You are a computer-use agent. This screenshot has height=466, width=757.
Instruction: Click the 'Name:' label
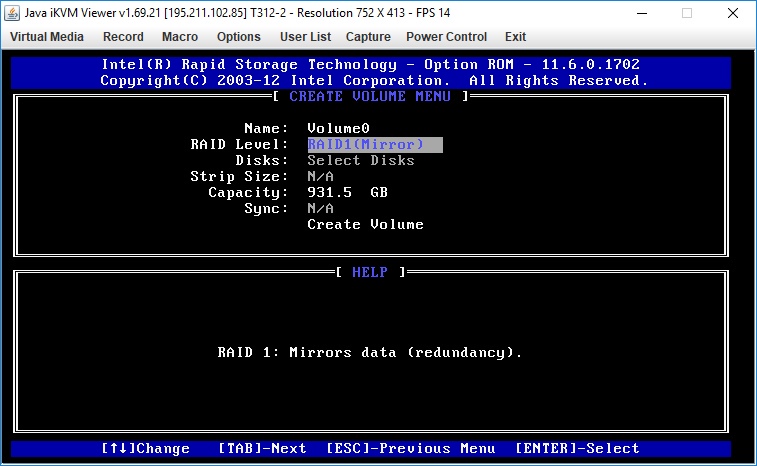pyautogui.click(x=266, y=128)
